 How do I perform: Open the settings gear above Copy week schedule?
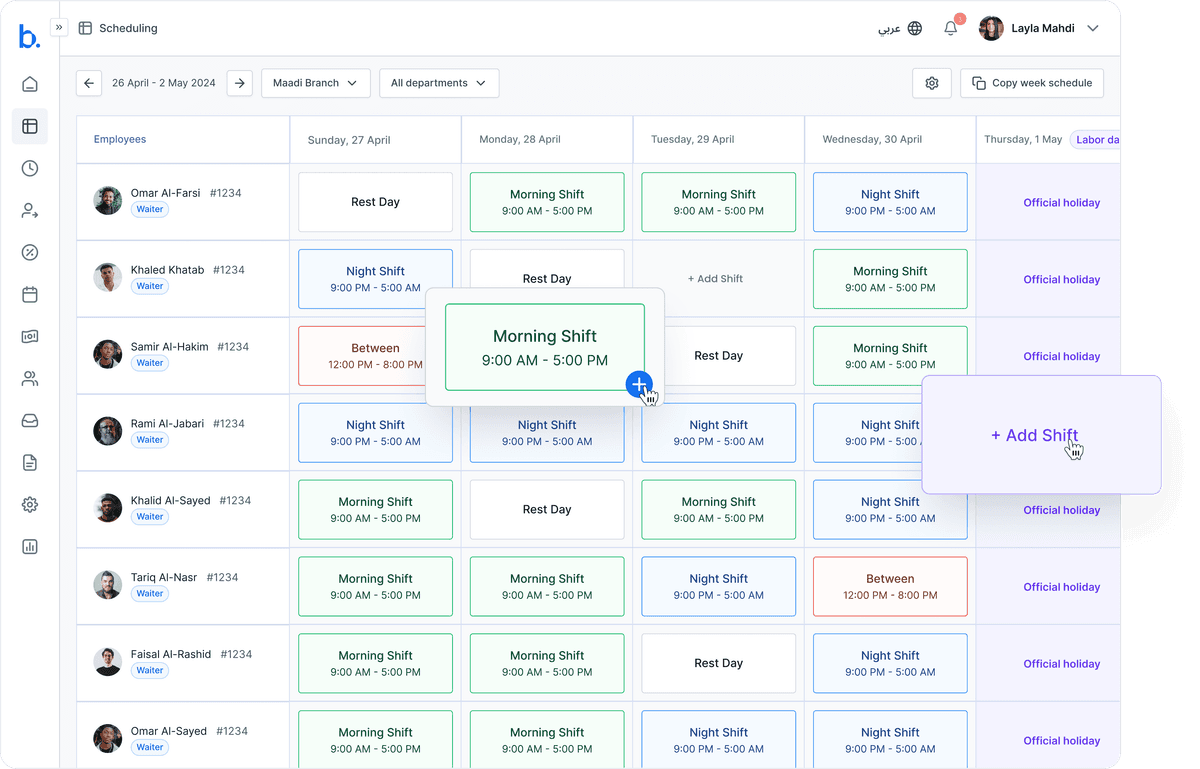click(931, 83)
